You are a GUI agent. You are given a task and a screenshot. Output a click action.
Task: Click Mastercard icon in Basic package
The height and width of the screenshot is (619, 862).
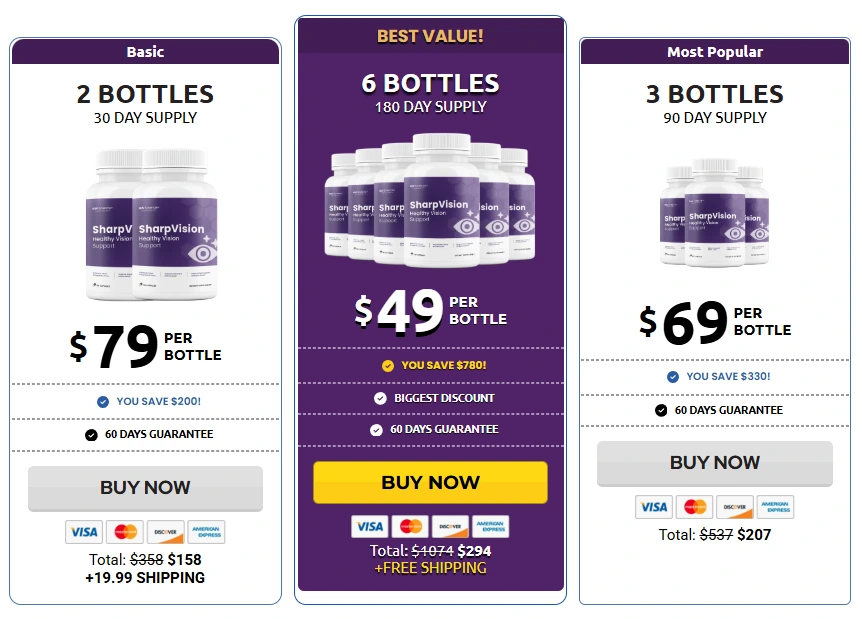tap(125, 532)
